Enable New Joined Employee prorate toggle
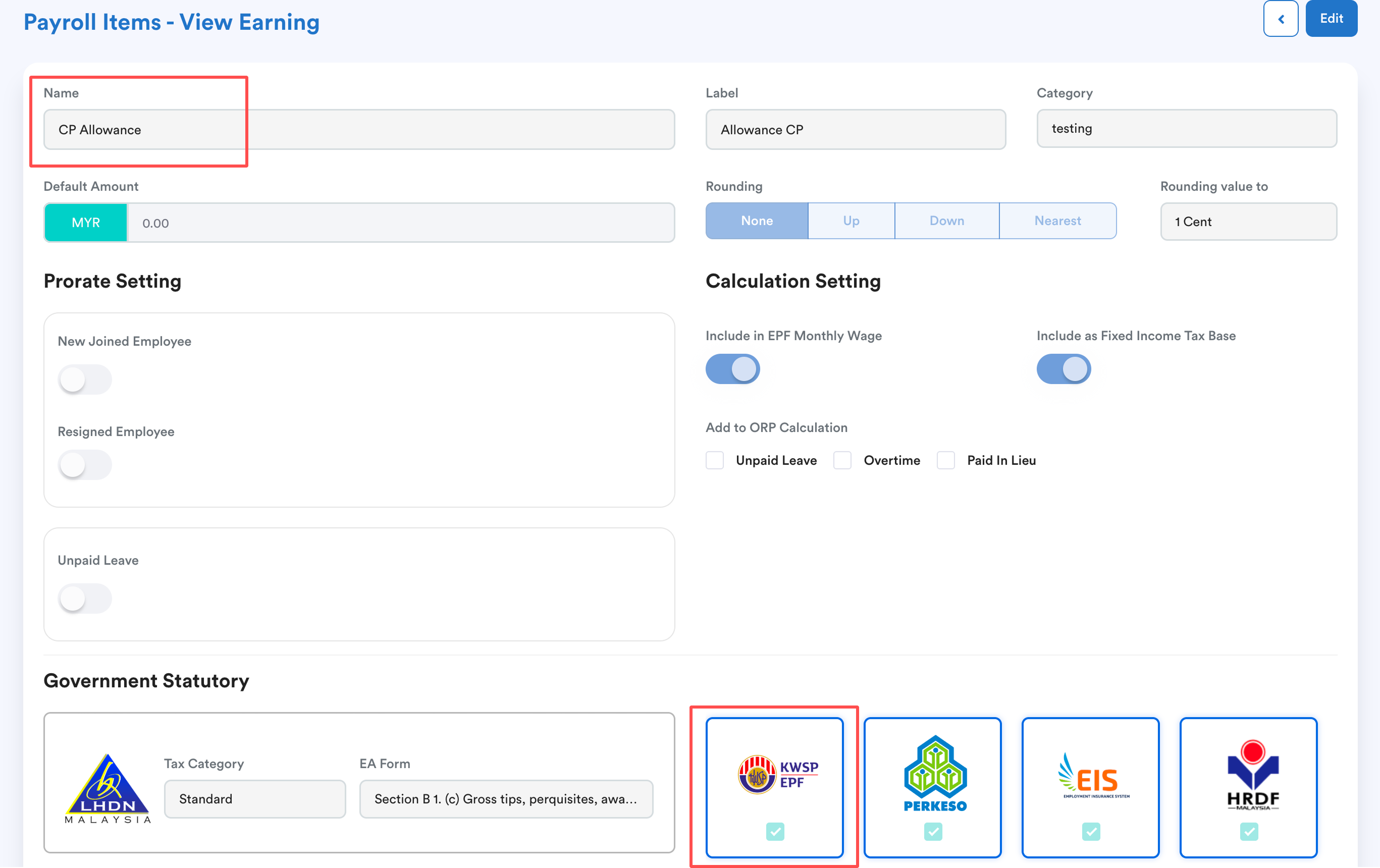 [85, 379]
